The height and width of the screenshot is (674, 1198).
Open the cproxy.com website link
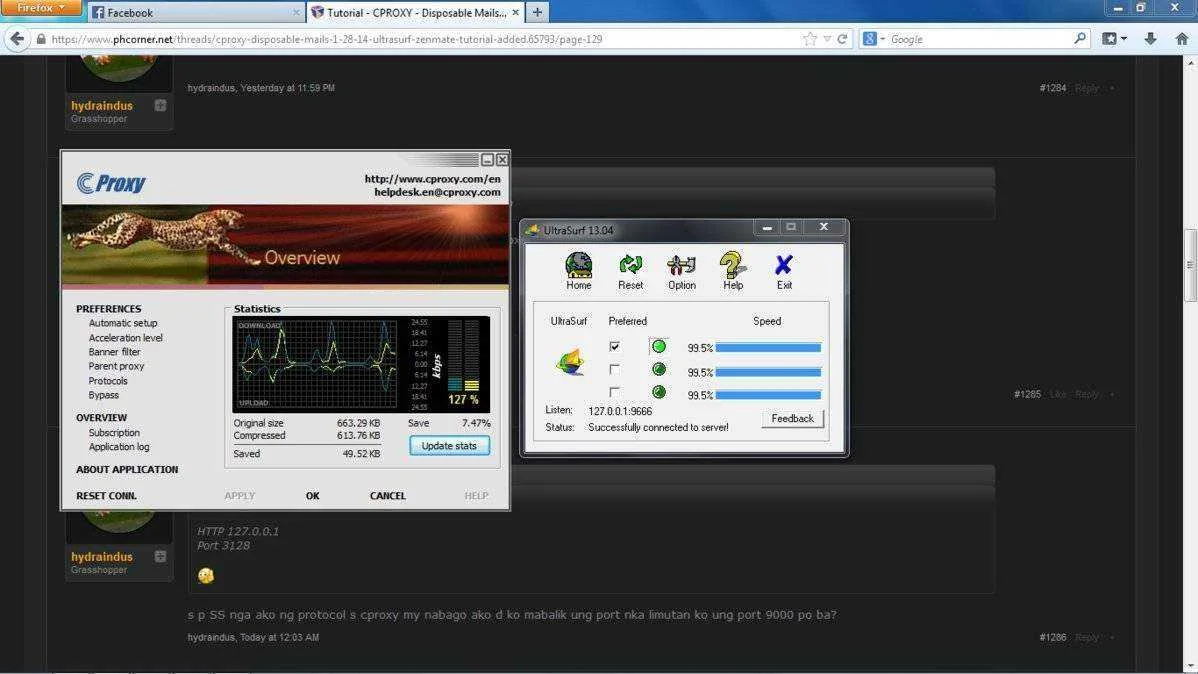point(432,179)
